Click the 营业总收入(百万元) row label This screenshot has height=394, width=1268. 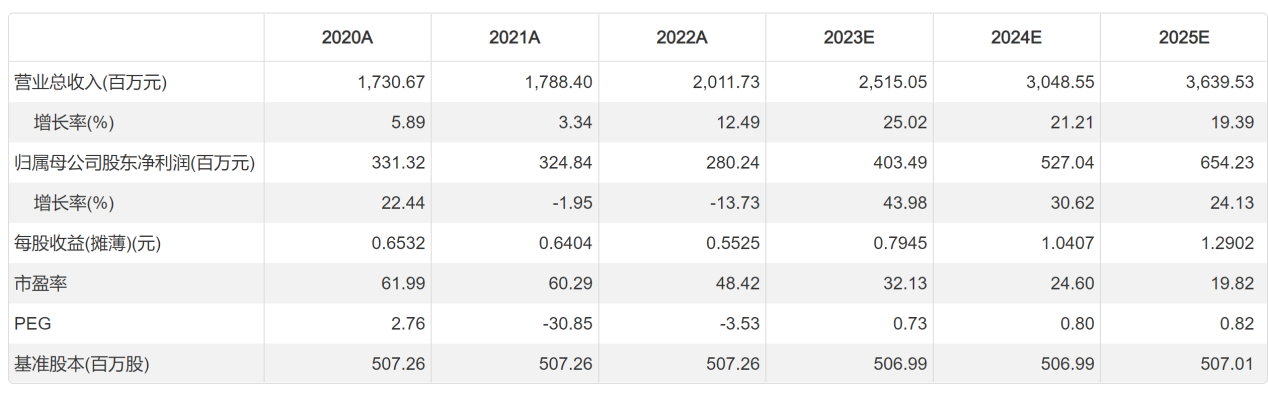tap(90, 82)
